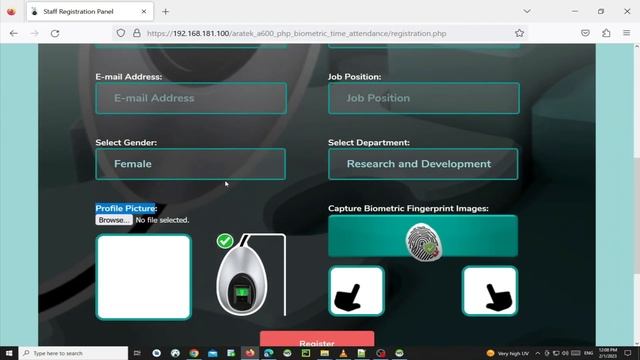Image resolution: width=640 pixels, height=360 pixels.
Task: Browse for a profile picture file
Action: 114,220
